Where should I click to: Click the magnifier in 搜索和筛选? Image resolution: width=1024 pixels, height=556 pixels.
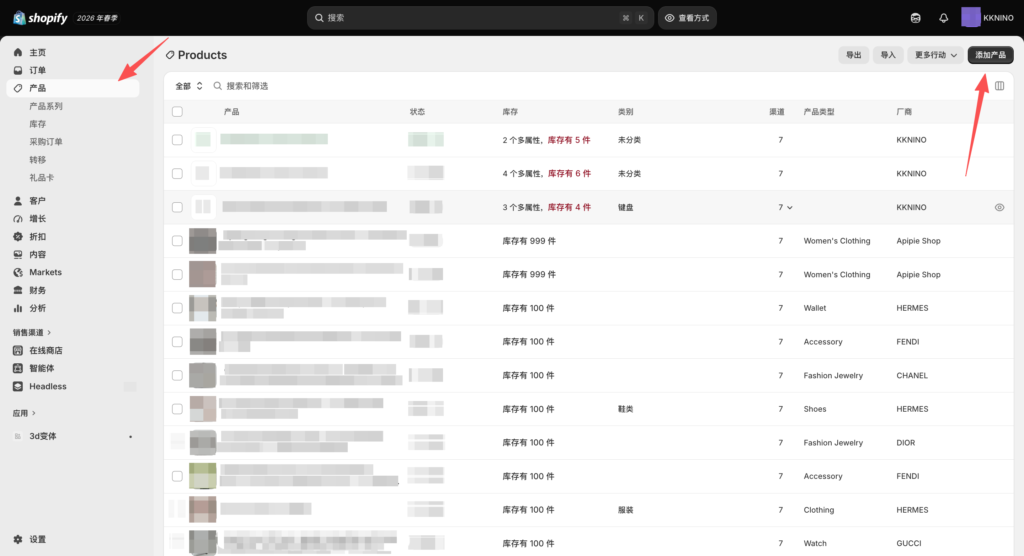[x=217, y=86]
